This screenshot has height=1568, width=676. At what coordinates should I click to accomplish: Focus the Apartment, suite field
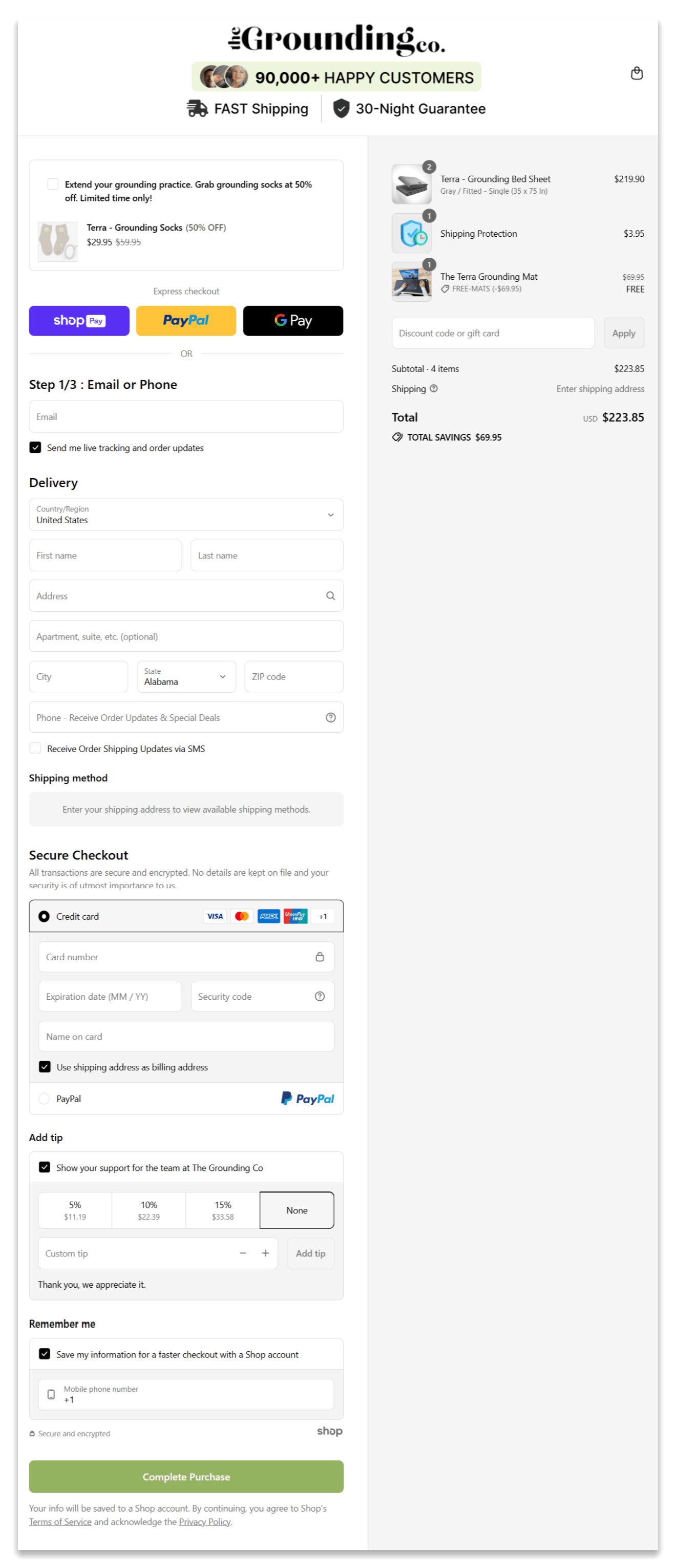click(186, 636)
